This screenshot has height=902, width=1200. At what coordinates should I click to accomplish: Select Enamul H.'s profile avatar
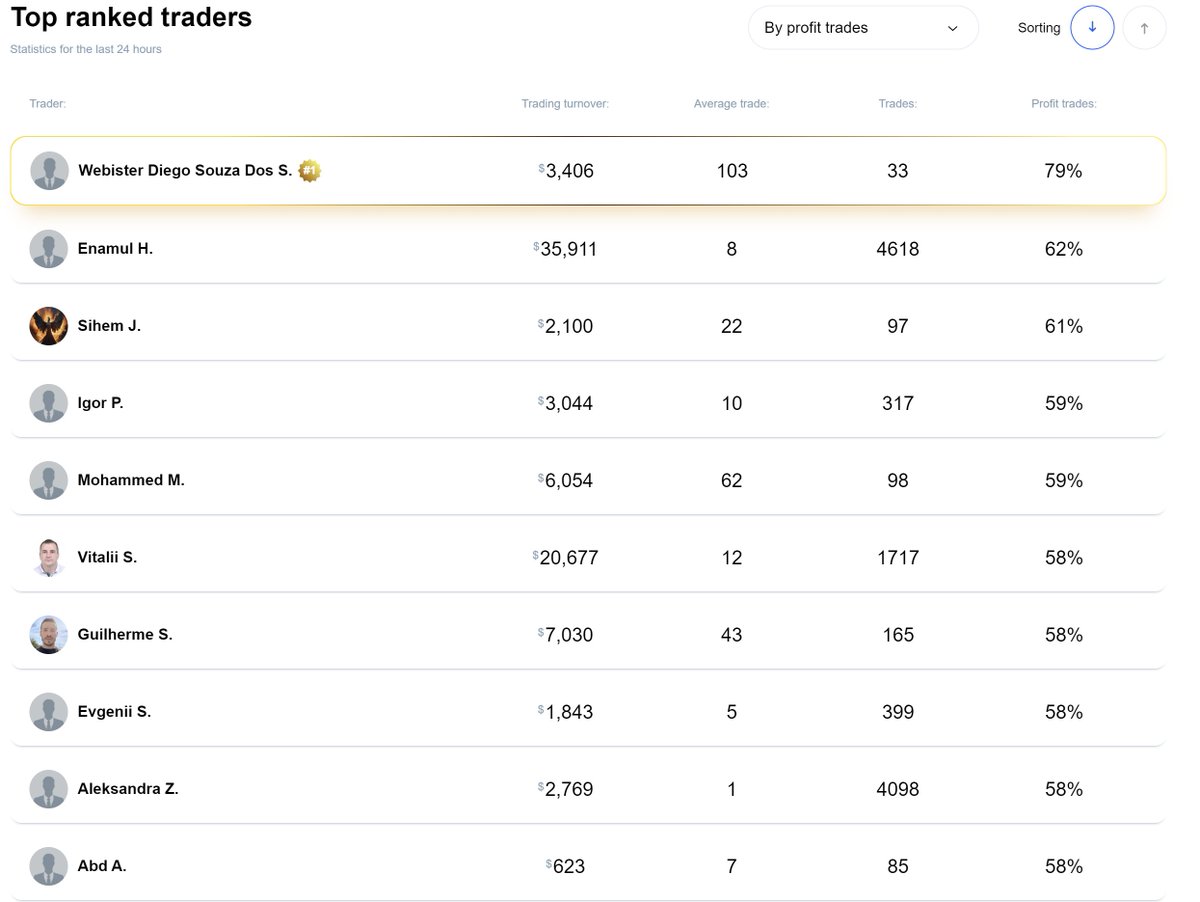click(49, 248)
